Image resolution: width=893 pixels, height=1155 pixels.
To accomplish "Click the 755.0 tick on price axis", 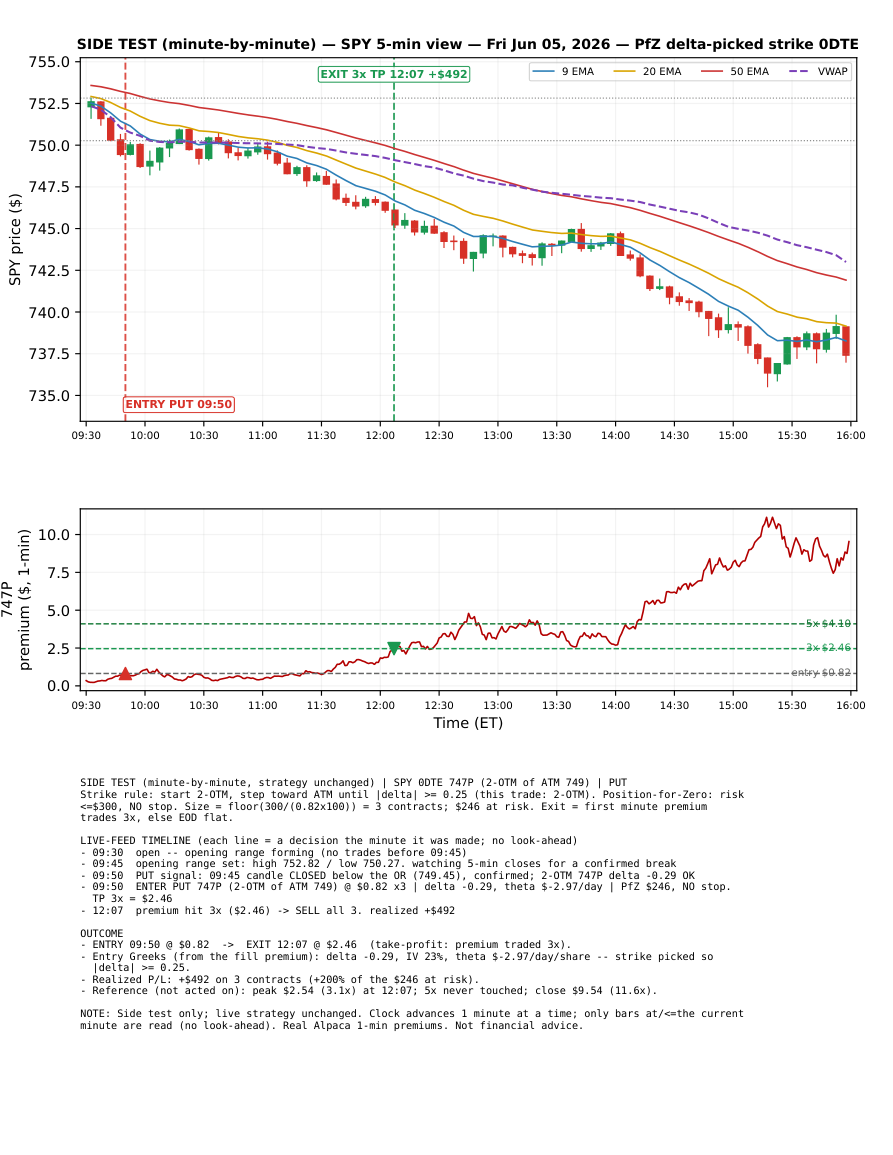I will (x=49, y=62).
